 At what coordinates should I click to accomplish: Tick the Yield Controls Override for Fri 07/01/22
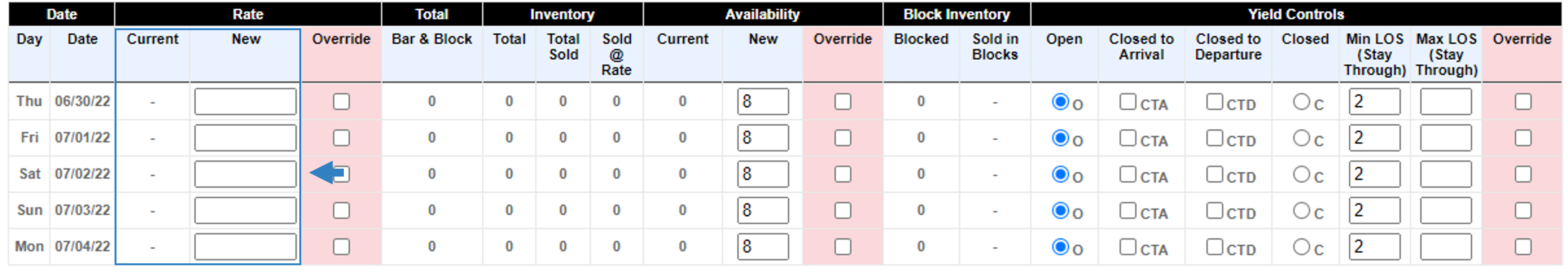click(x=1523, y=138)
